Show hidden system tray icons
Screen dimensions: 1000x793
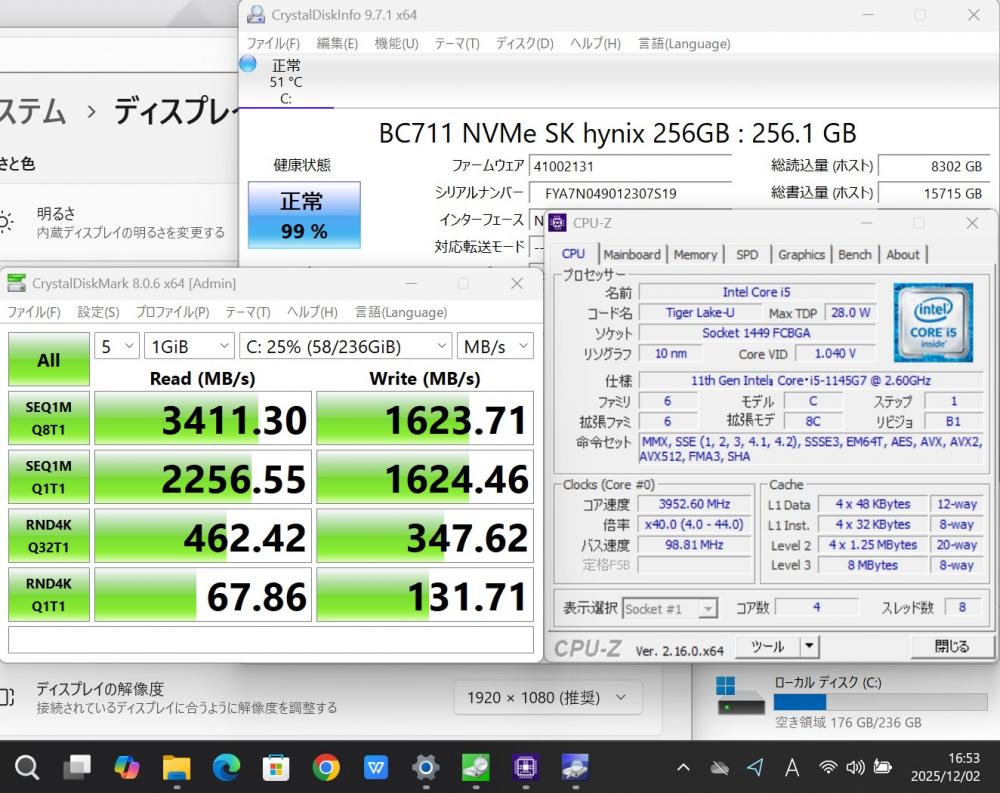tap(683, 767)
